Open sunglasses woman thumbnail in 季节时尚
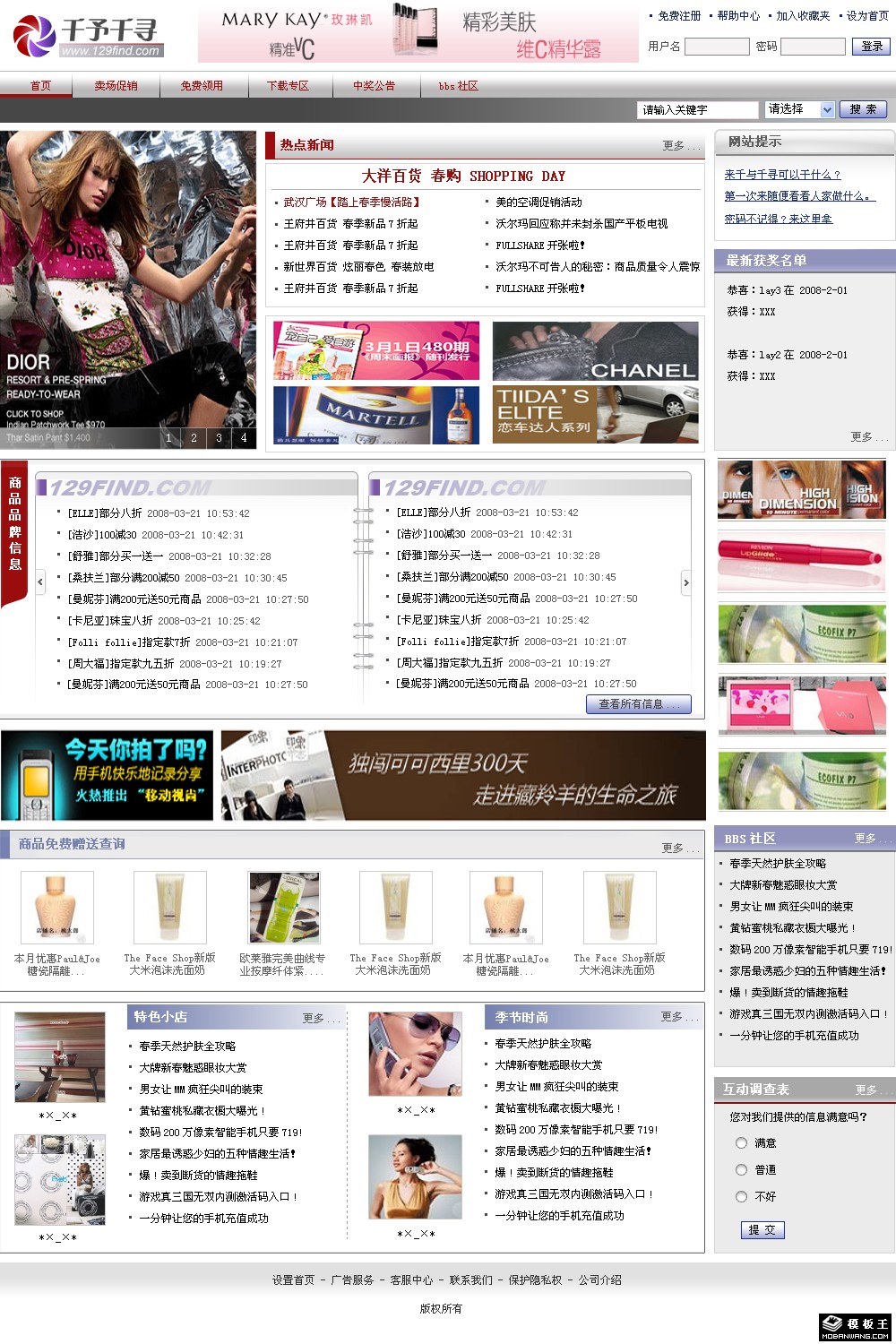 coord(415,1054)
